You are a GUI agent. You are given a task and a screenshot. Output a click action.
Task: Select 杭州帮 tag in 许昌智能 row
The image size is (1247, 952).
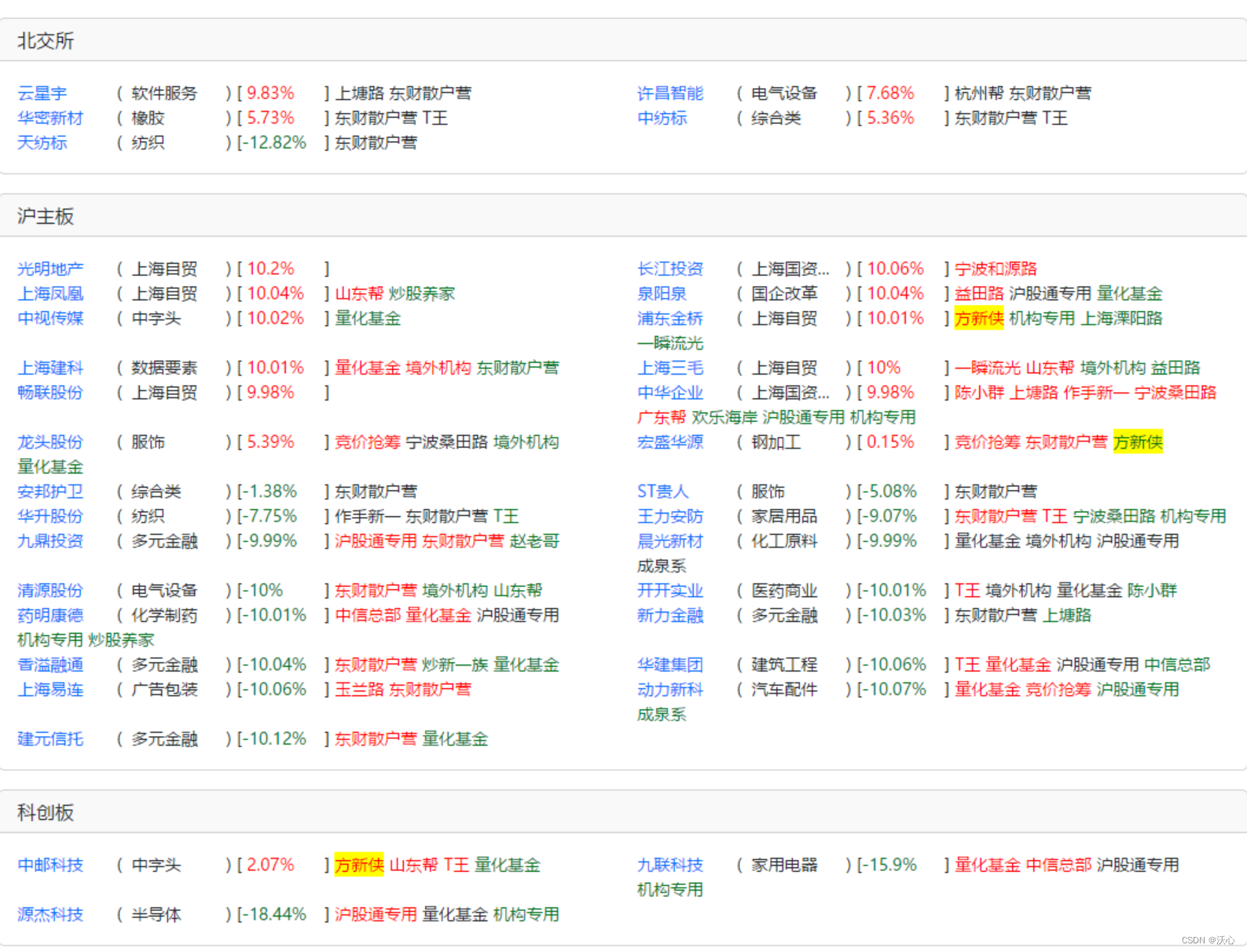[x=979, y=93]
